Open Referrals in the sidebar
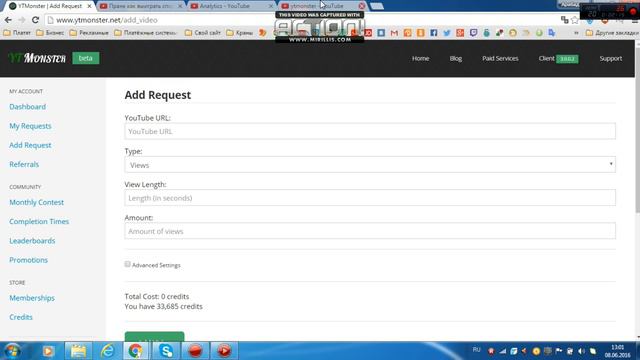This screenshot has height=360, width=640. [24, 164]
